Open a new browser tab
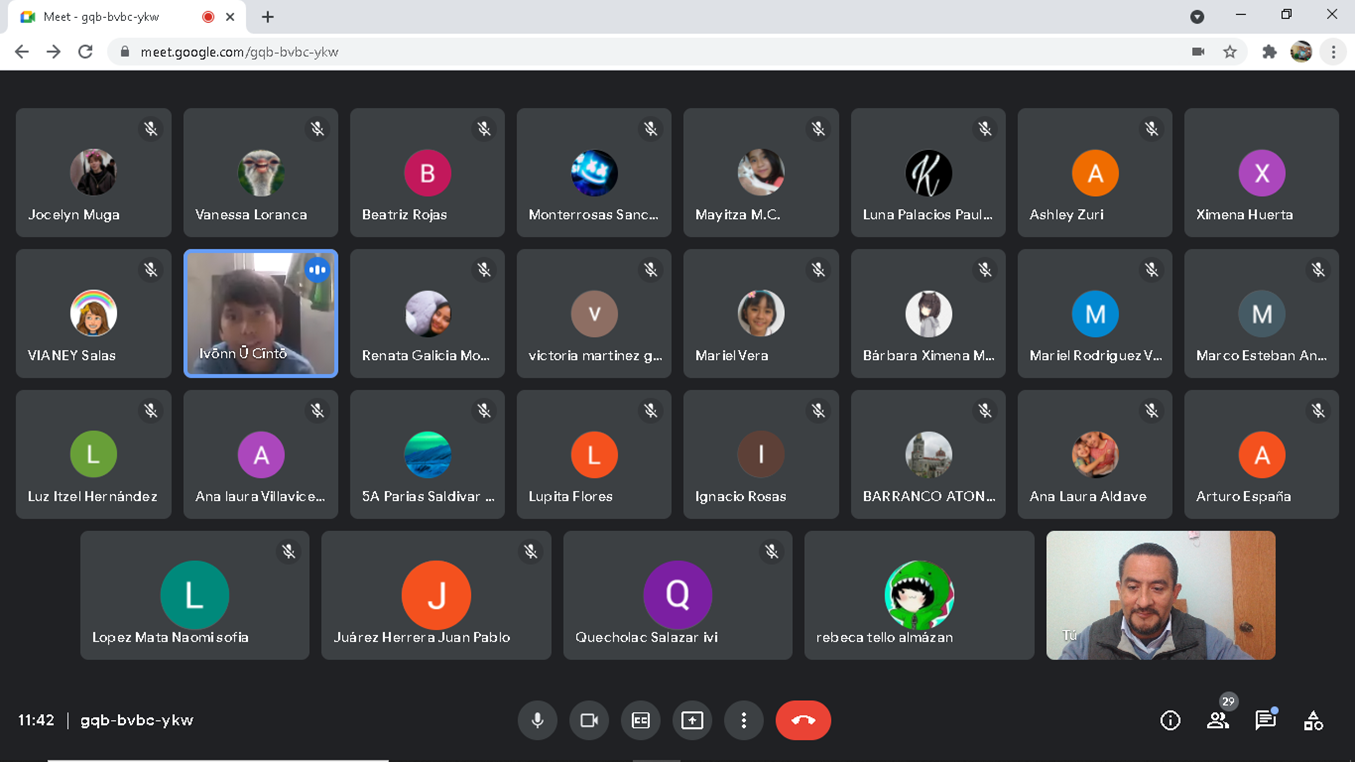This screenshot has width=1355, height=762. click(x=268, y=17)
